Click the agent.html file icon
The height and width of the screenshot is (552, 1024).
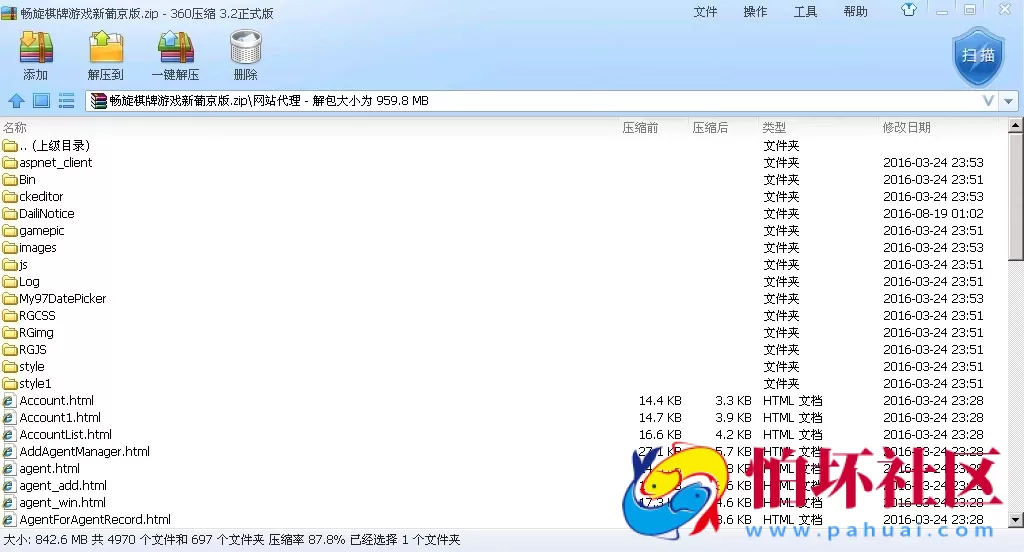pyautogui.click(x=8, y=468)
